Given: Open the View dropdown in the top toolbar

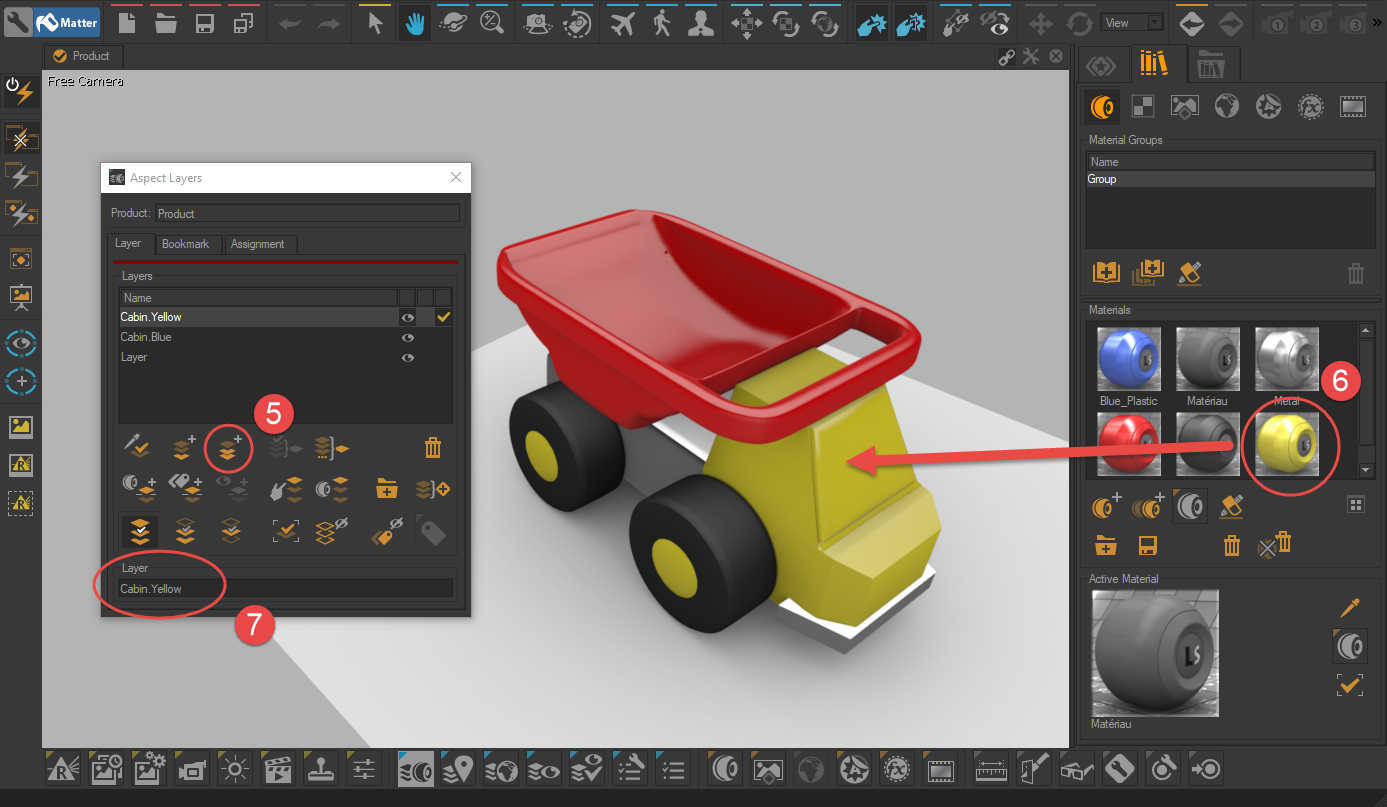Looking at the screenshot, I should pos(1131,20).
